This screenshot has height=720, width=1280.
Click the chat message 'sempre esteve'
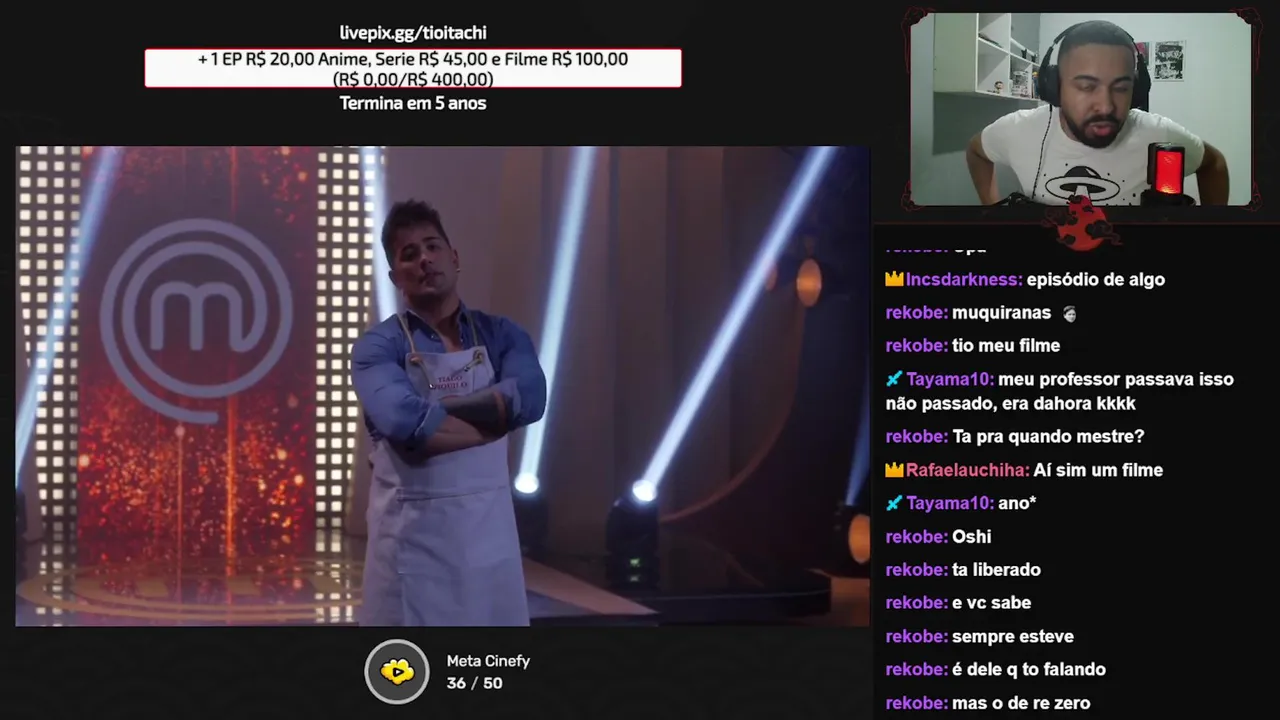[x=1013, y=637]
